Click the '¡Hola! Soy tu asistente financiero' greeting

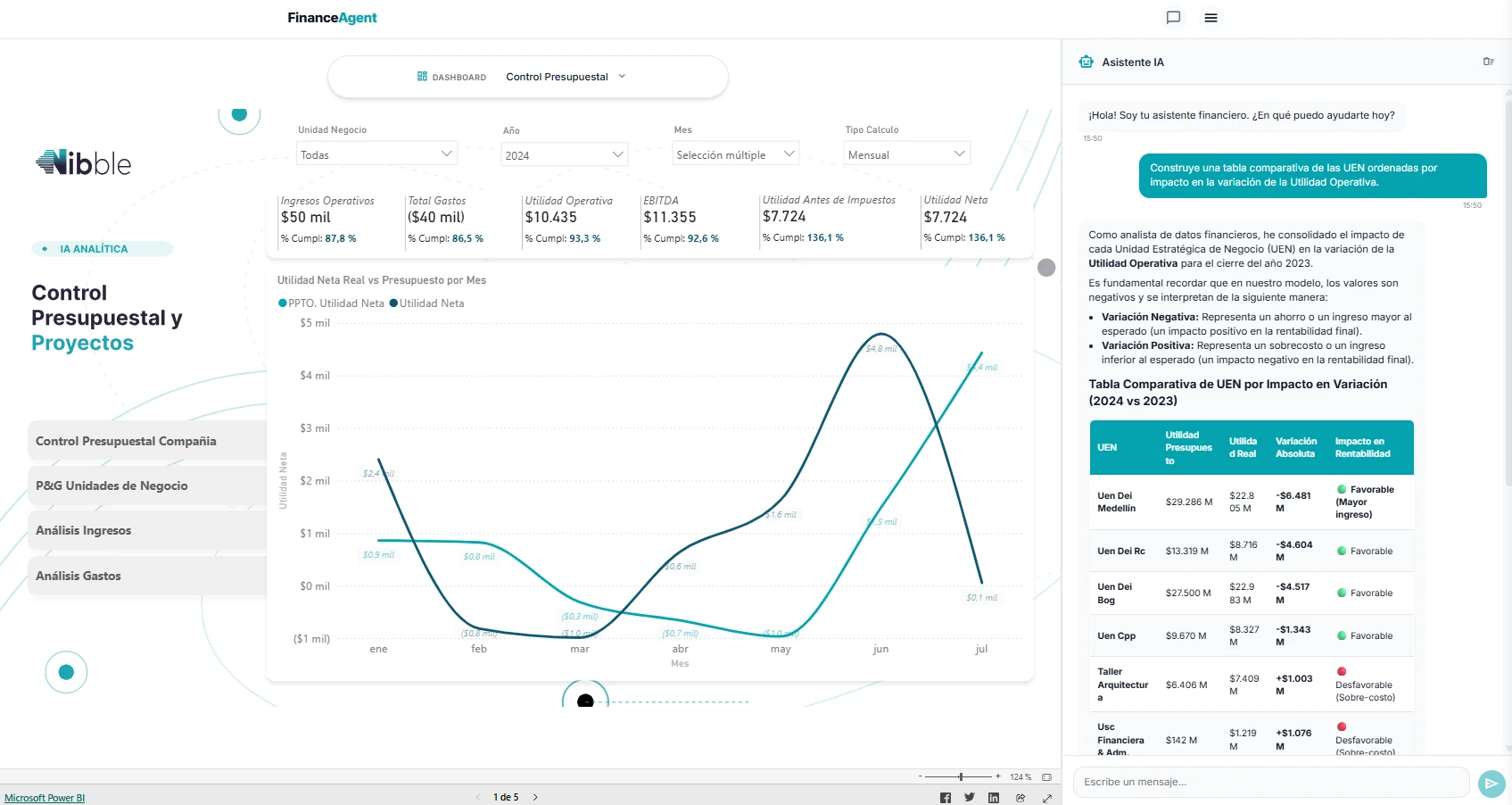tap(1241, 115)
